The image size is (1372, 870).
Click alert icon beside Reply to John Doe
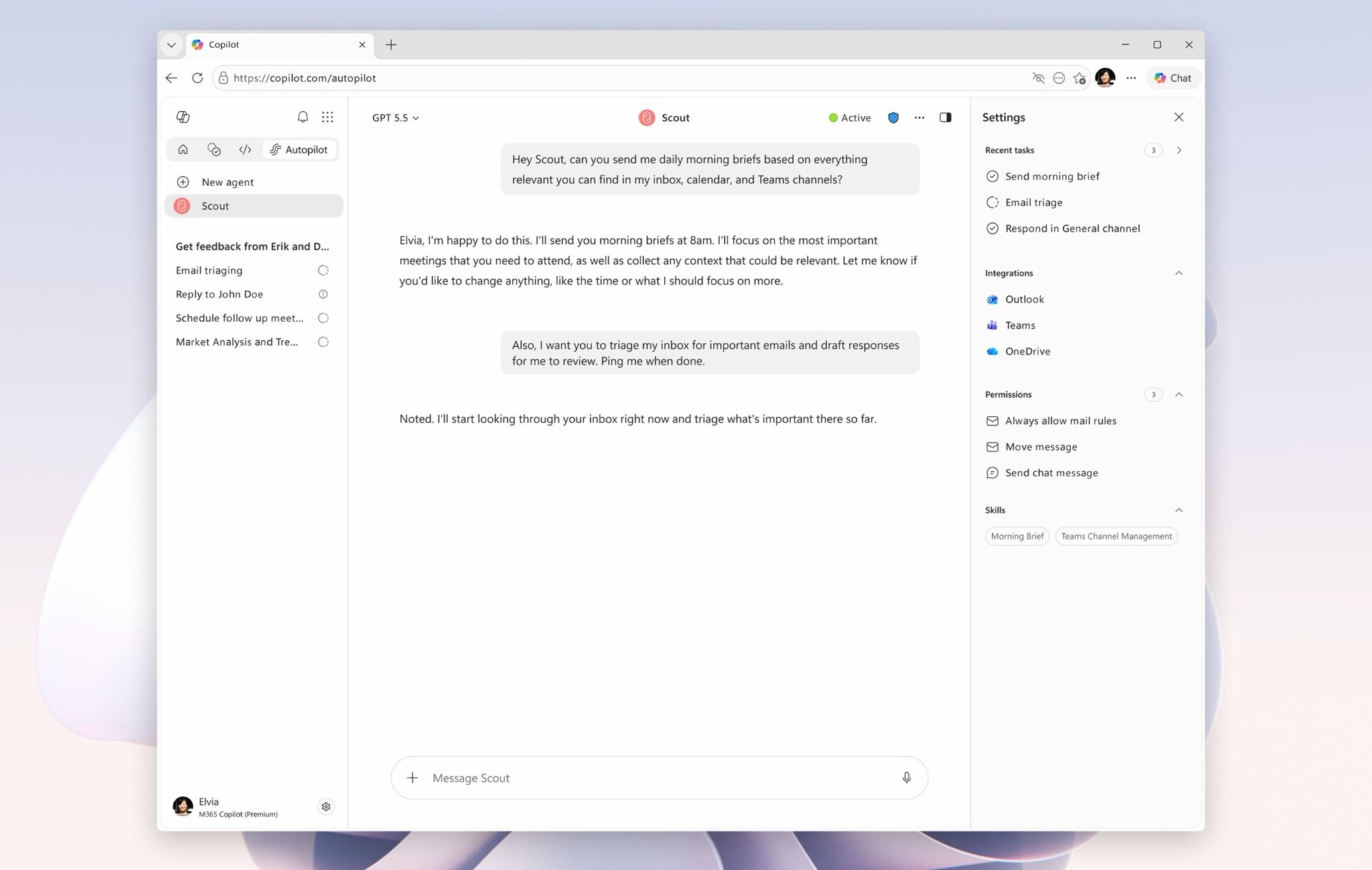tap(323, 294)
